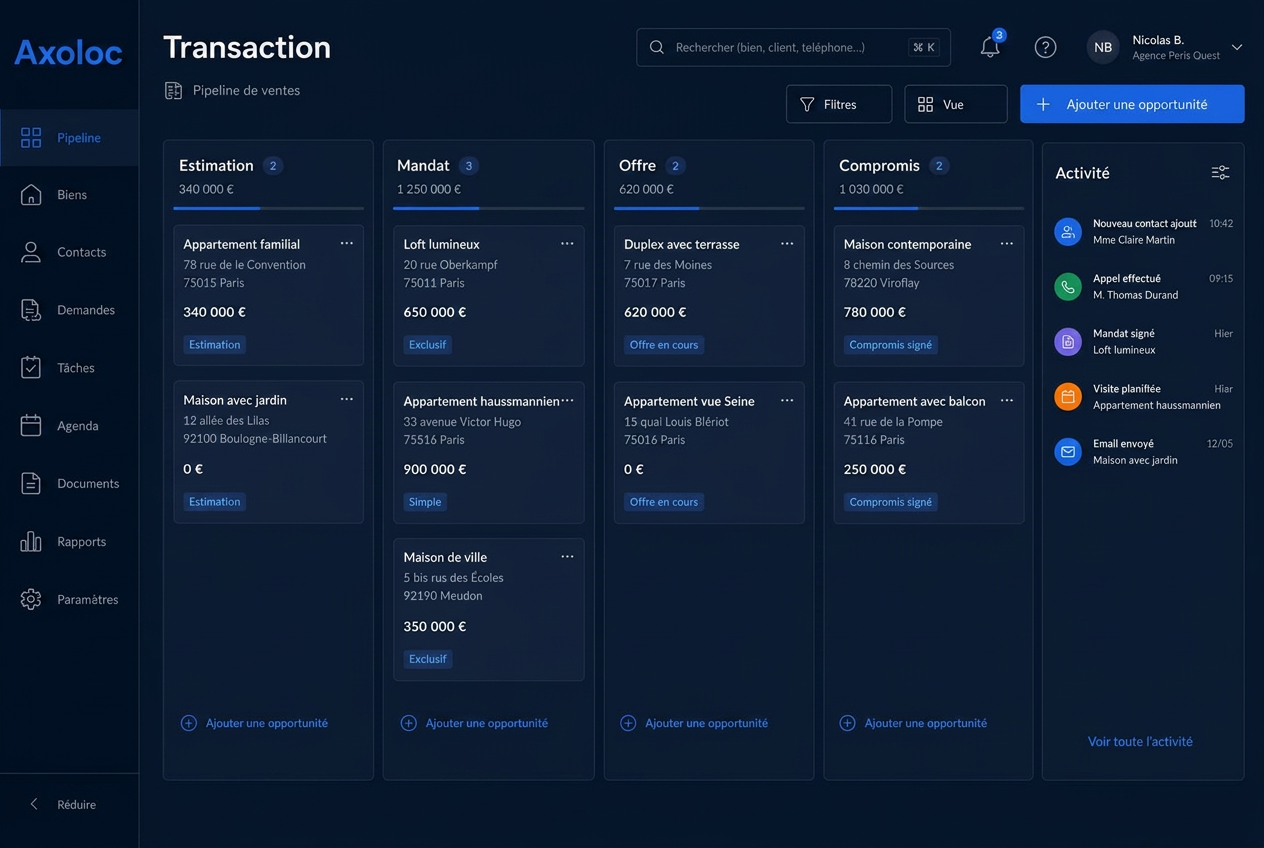The width and height of the screenshot is (1264, 848).
Task: Add an opportunity in the Offre column
Action: (694, 723)
